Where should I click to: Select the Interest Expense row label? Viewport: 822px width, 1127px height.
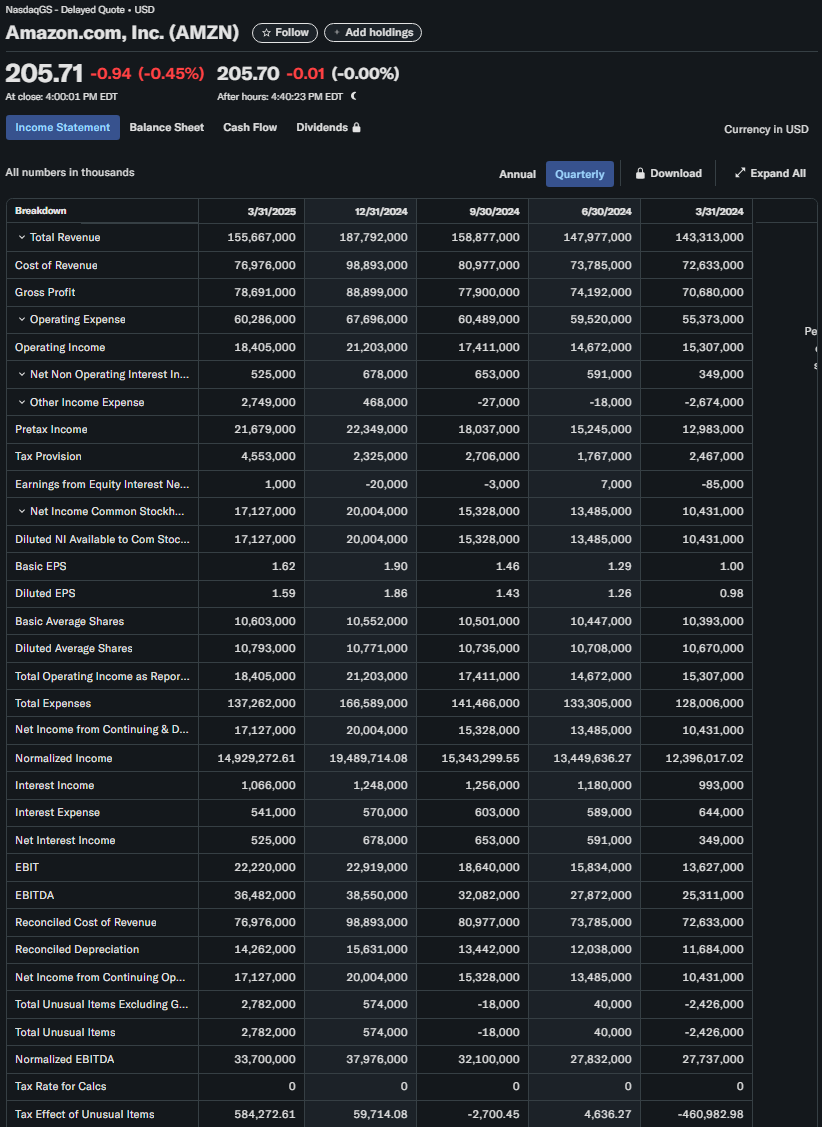pos(57,813)
